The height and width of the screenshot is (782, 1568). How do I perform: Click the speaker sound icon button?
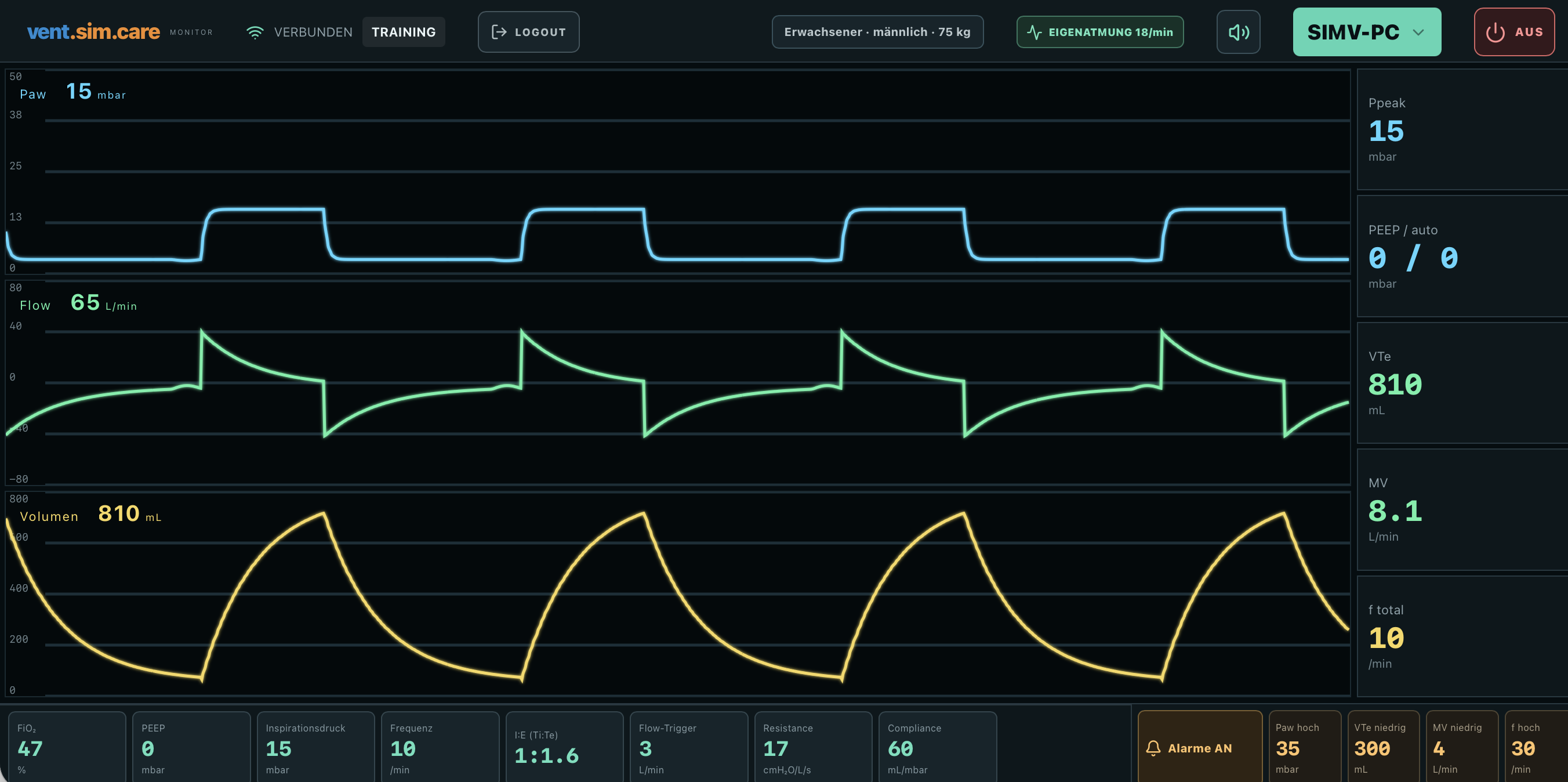[x=1238, y=32]
